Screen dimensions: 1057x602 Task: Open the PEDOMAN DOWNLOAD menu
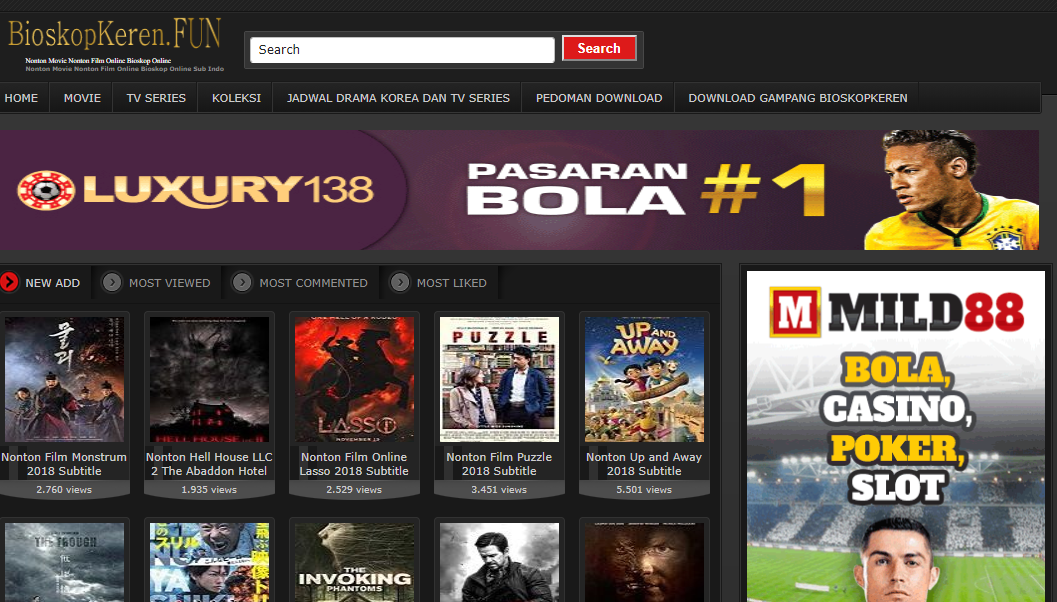click(x=599, y=98)
